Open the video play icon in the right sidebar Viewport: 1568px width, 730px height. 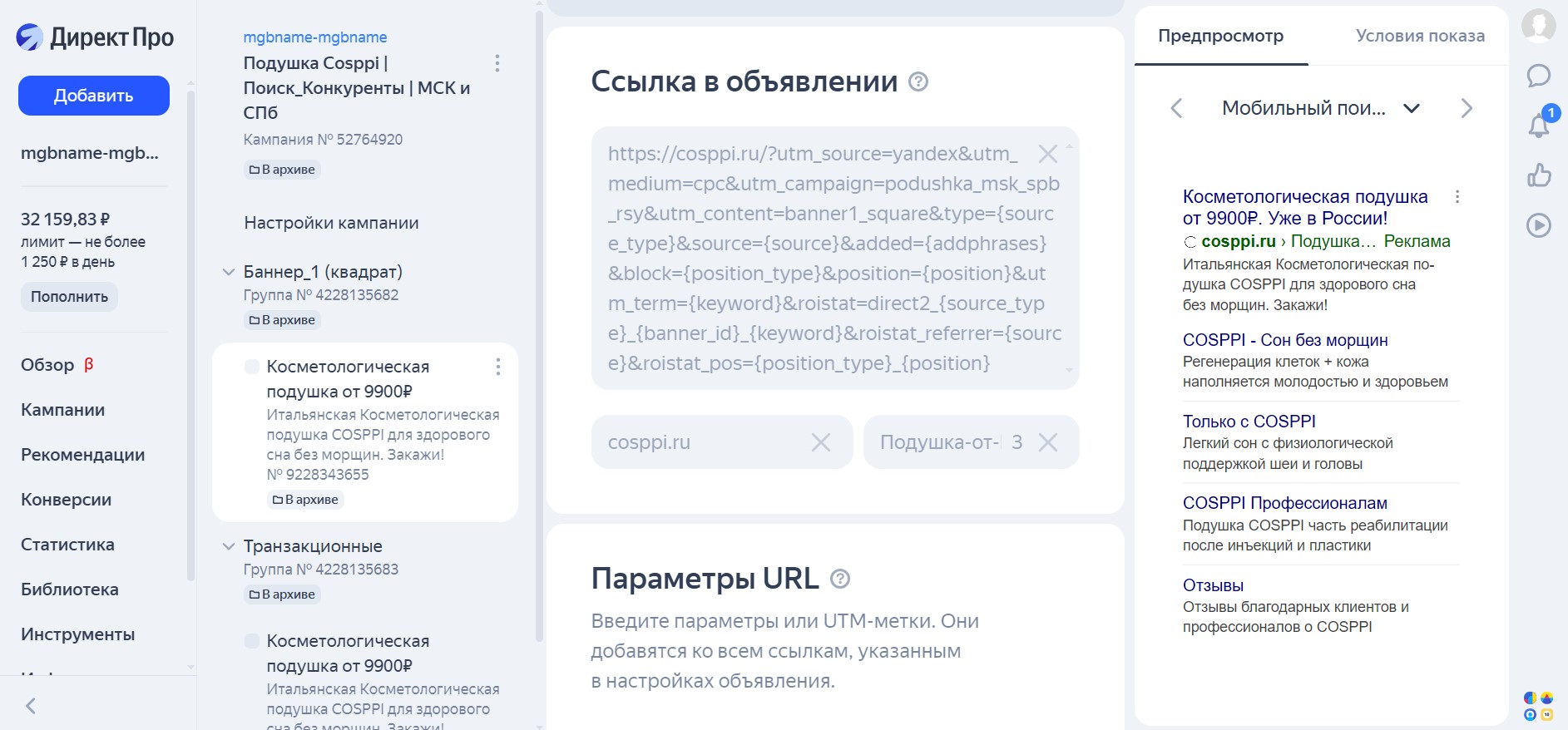click(1539, 225)
